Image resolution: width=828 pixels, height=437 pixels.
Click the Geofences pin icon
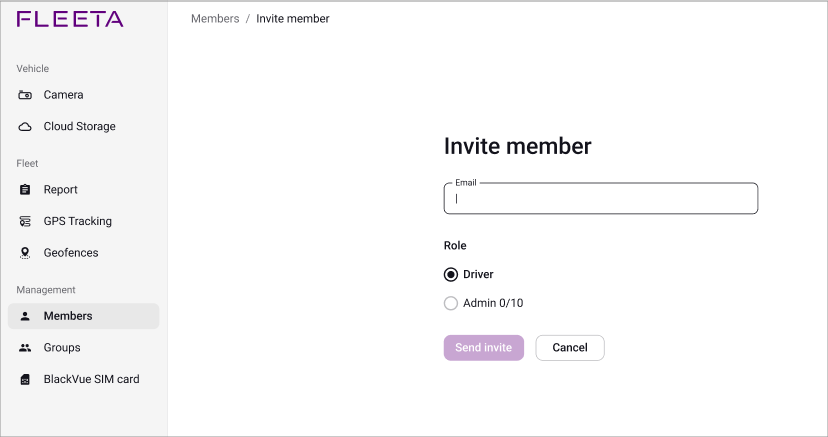(x=25, y=253)
